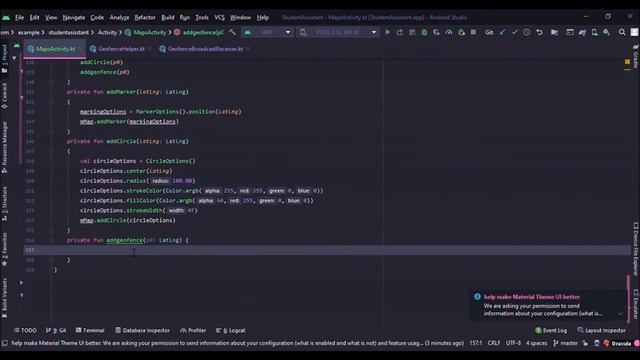Open the Refactor menu
640x360 pixels.
[x=145, y=18]
